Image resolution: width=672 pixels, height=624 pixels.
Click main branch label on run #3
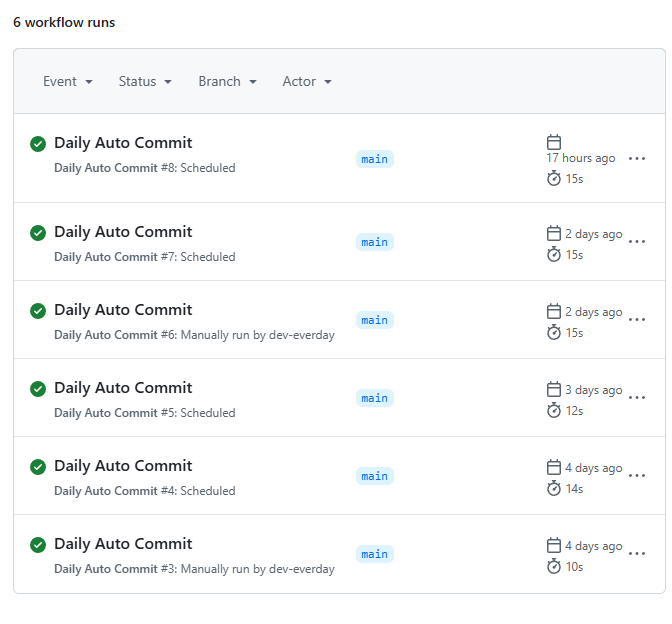point(375,554)
